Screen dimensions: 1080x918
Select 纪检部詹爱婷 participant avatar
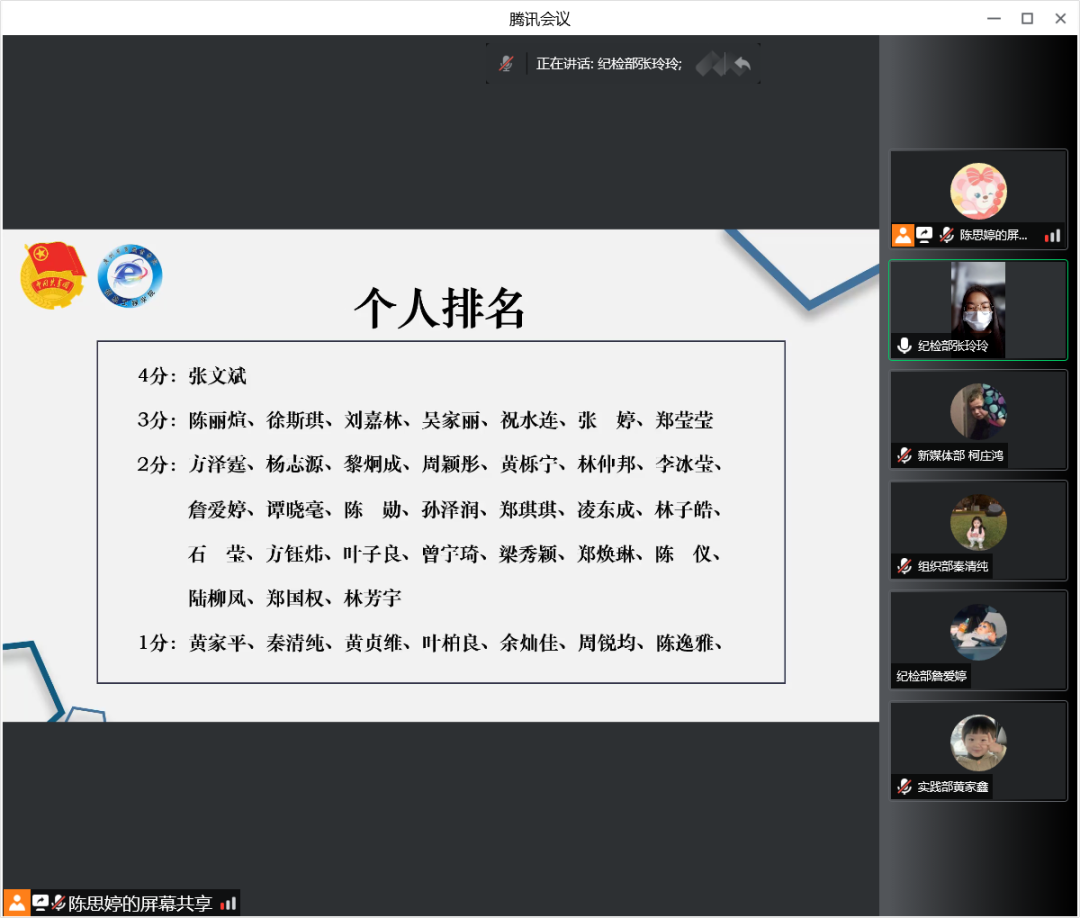coord(978,632)
